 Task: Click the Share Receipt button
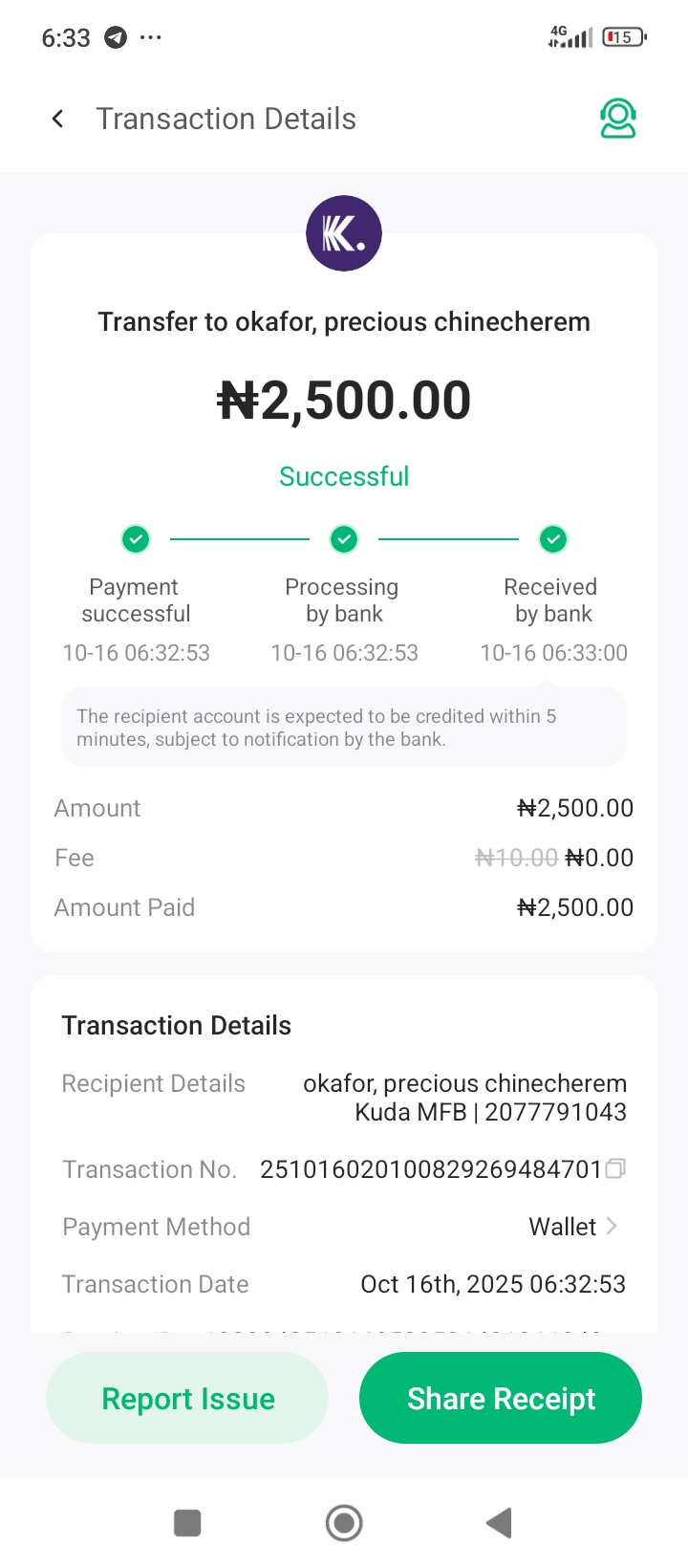(501, 1398)
